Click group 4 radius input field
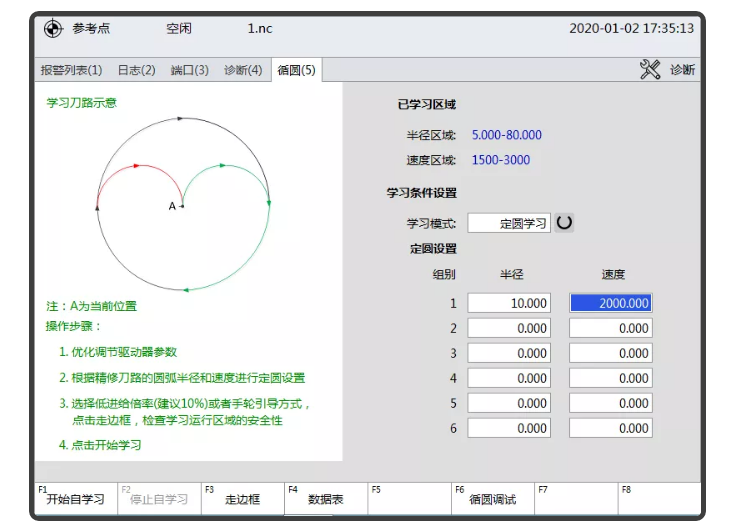 [x=509, y=378]
